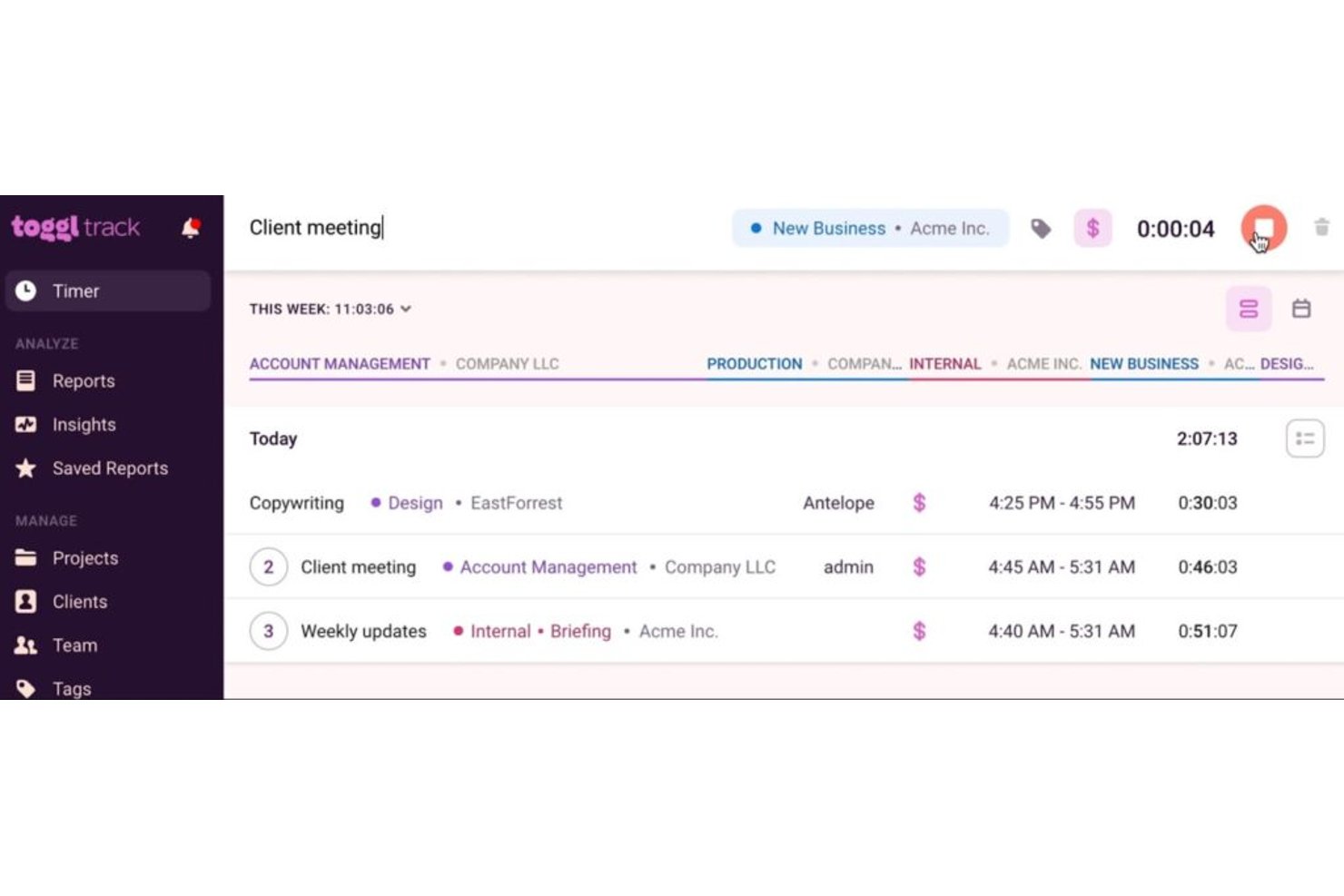
Task: Click Copywriting entry description
Action: [297, 503]
